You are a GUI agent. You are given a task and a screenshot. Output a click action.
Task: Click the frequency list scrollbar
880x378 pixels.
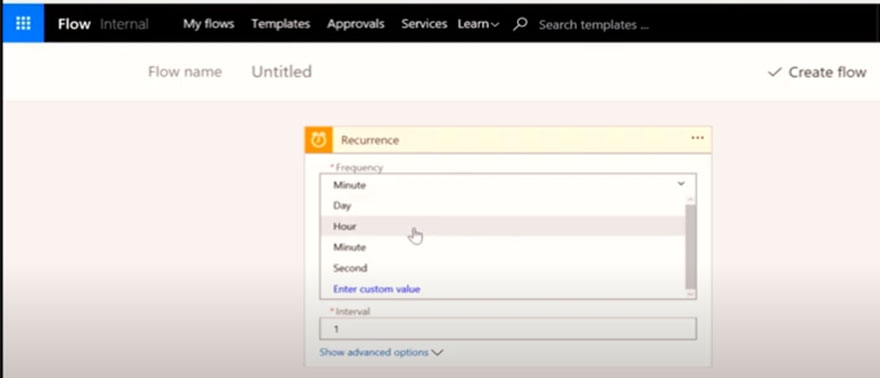point(690,247)
